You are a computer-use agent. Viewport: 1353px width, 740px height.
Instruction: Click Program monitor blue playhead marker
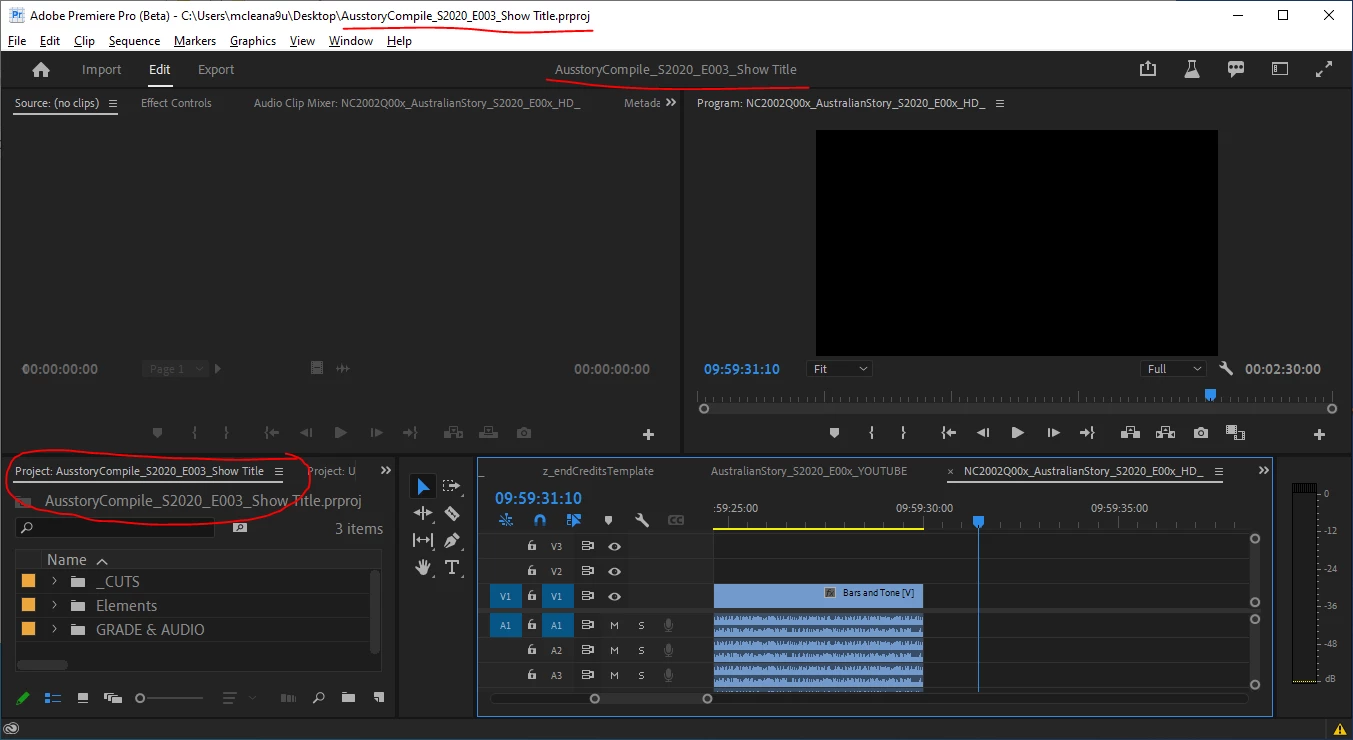pos(1210,395)
